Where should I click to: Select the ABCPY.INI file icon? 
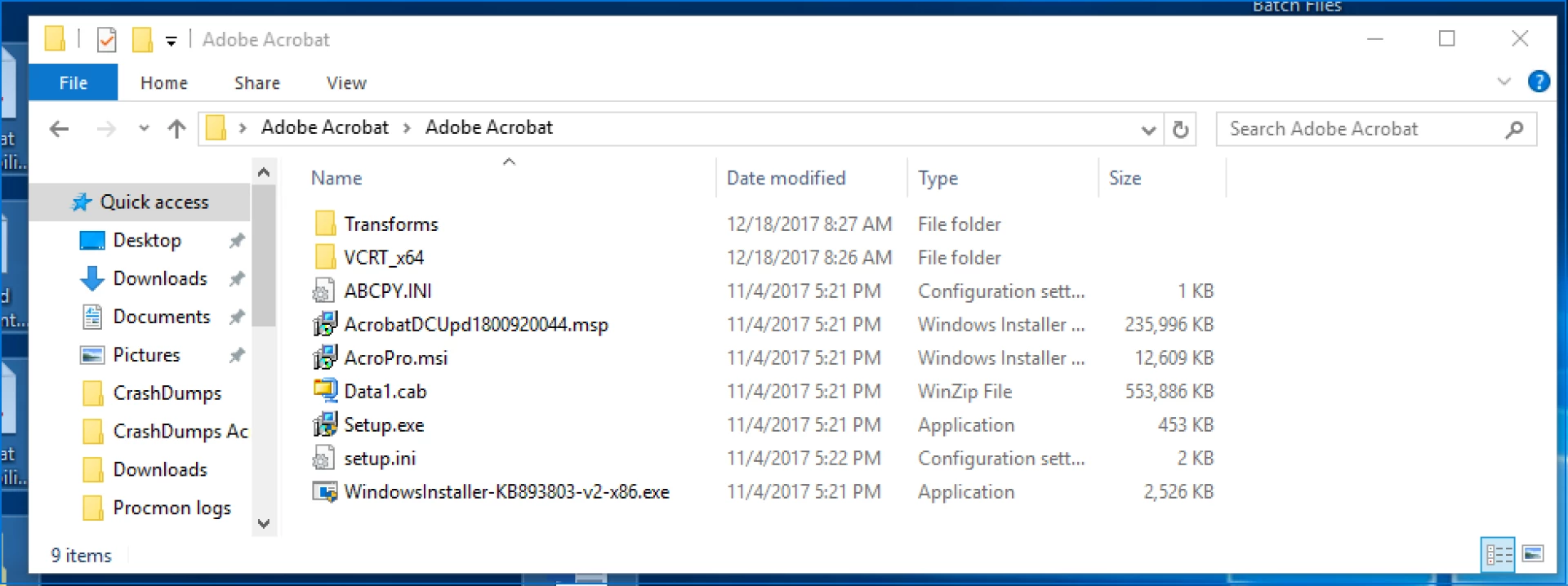[x=323, y=291]
